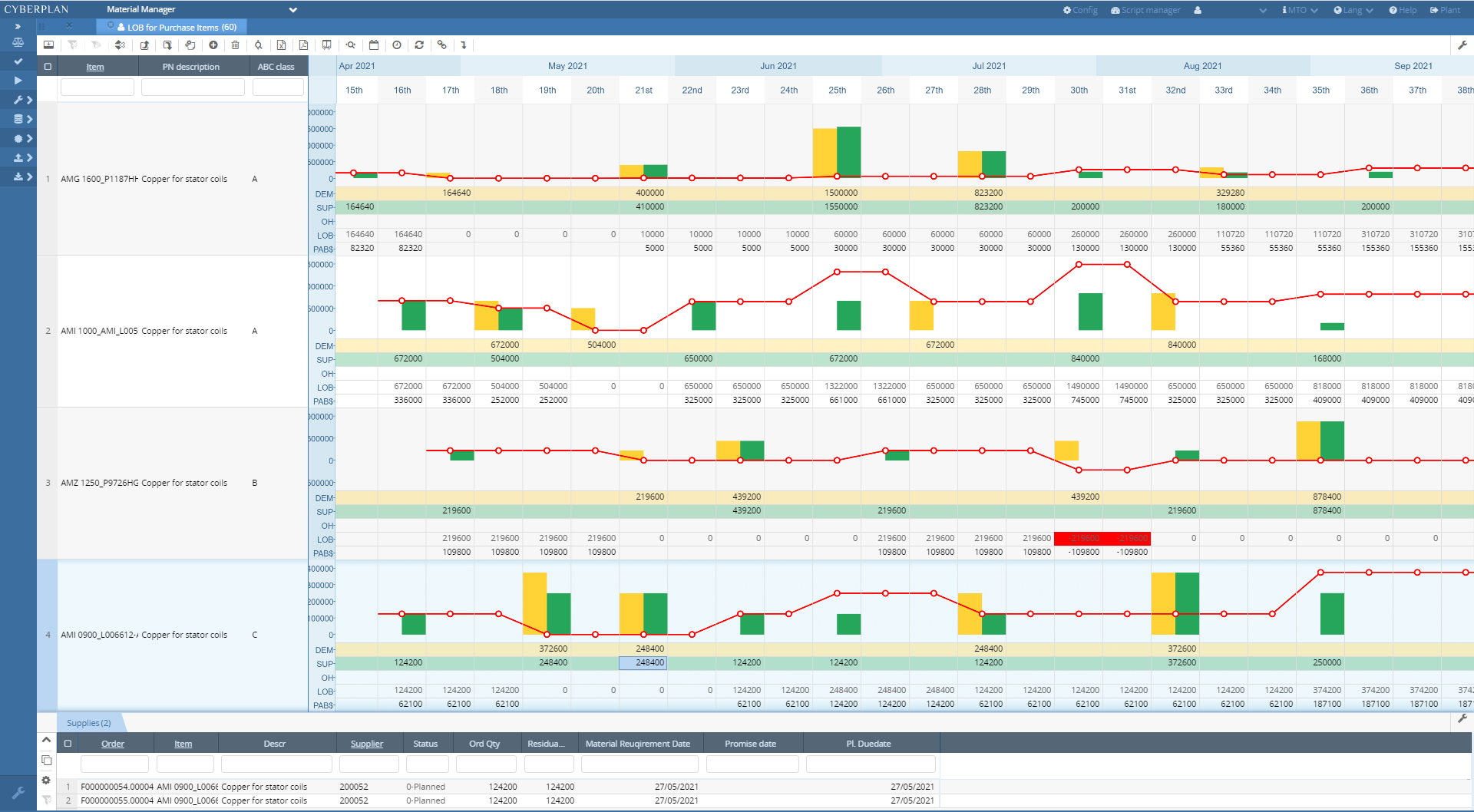The height and width of the screenshot is (812, 1474).
Task: Click the Run (play) icon in sidebar
Action: (18, 80)
